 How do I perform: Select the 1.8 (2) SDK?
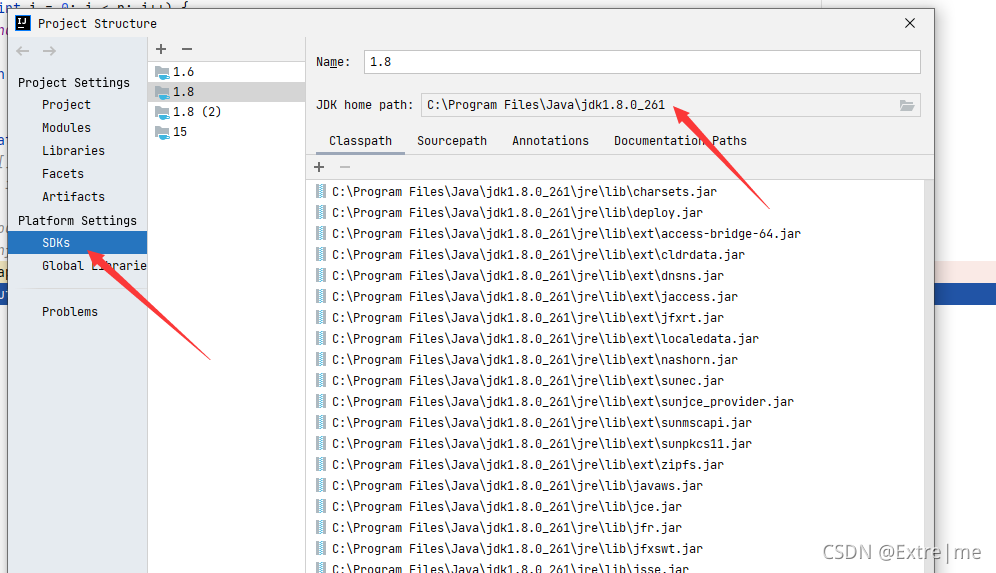tap(227, 112)
